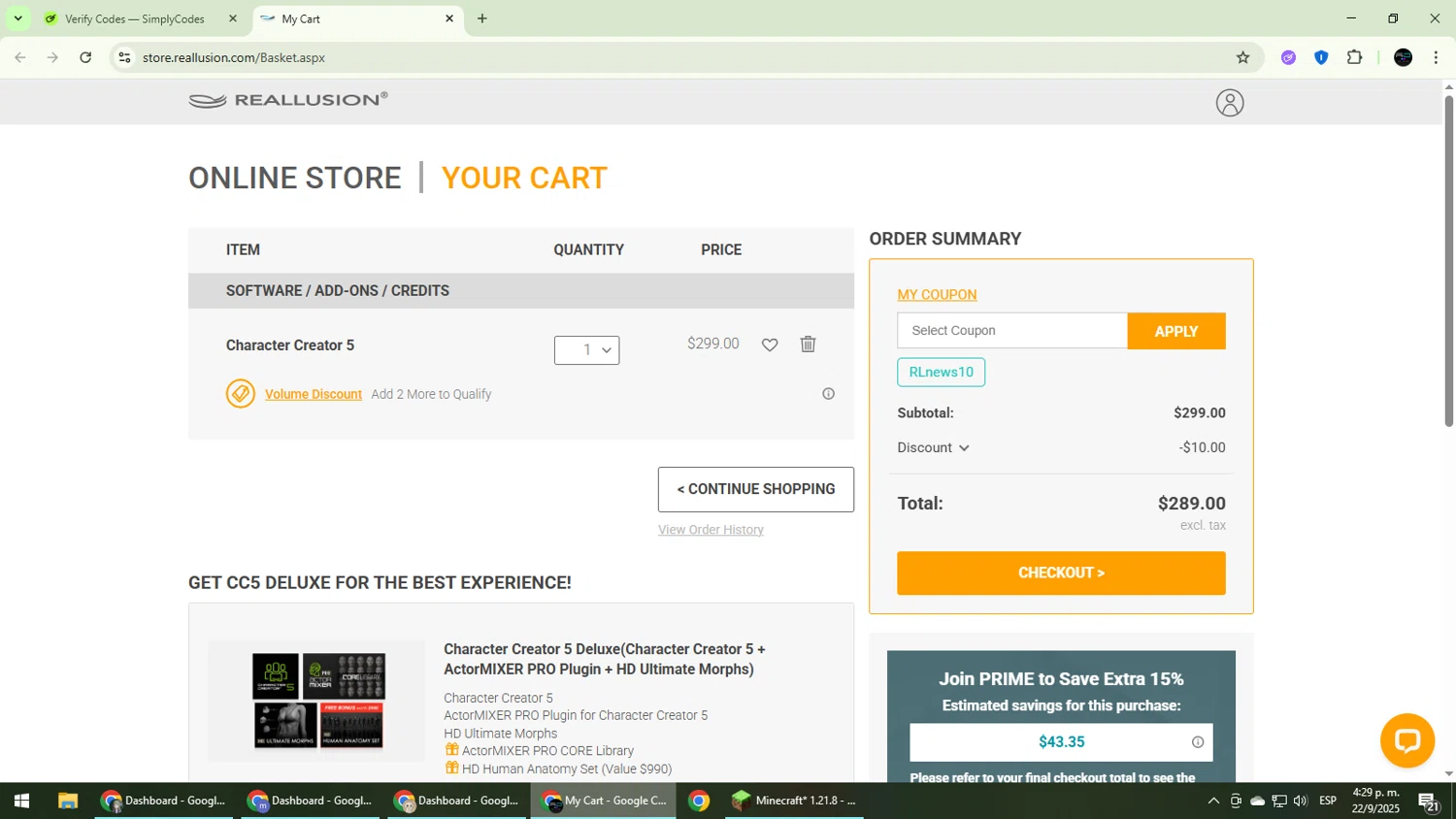Click the CC5 Deluxe bundle thumbnail
The width and height of the screenshot is (1456, 819).
[317, 701]
